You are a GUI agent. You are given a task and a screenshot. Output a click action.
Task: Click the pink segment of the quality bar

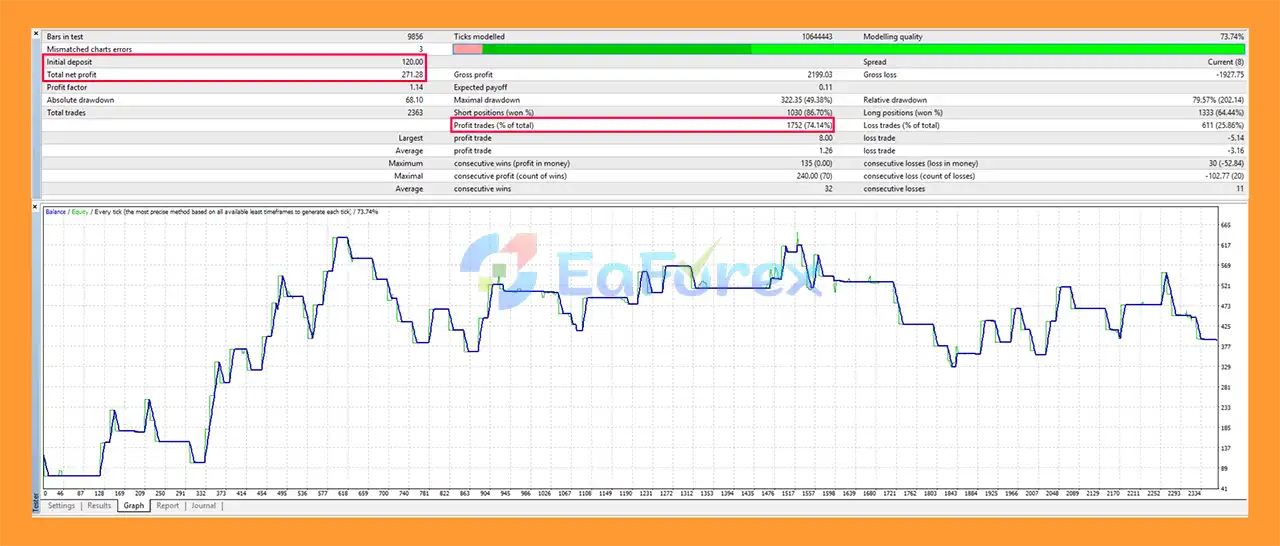pyautogui.click(x=467, y=49)
